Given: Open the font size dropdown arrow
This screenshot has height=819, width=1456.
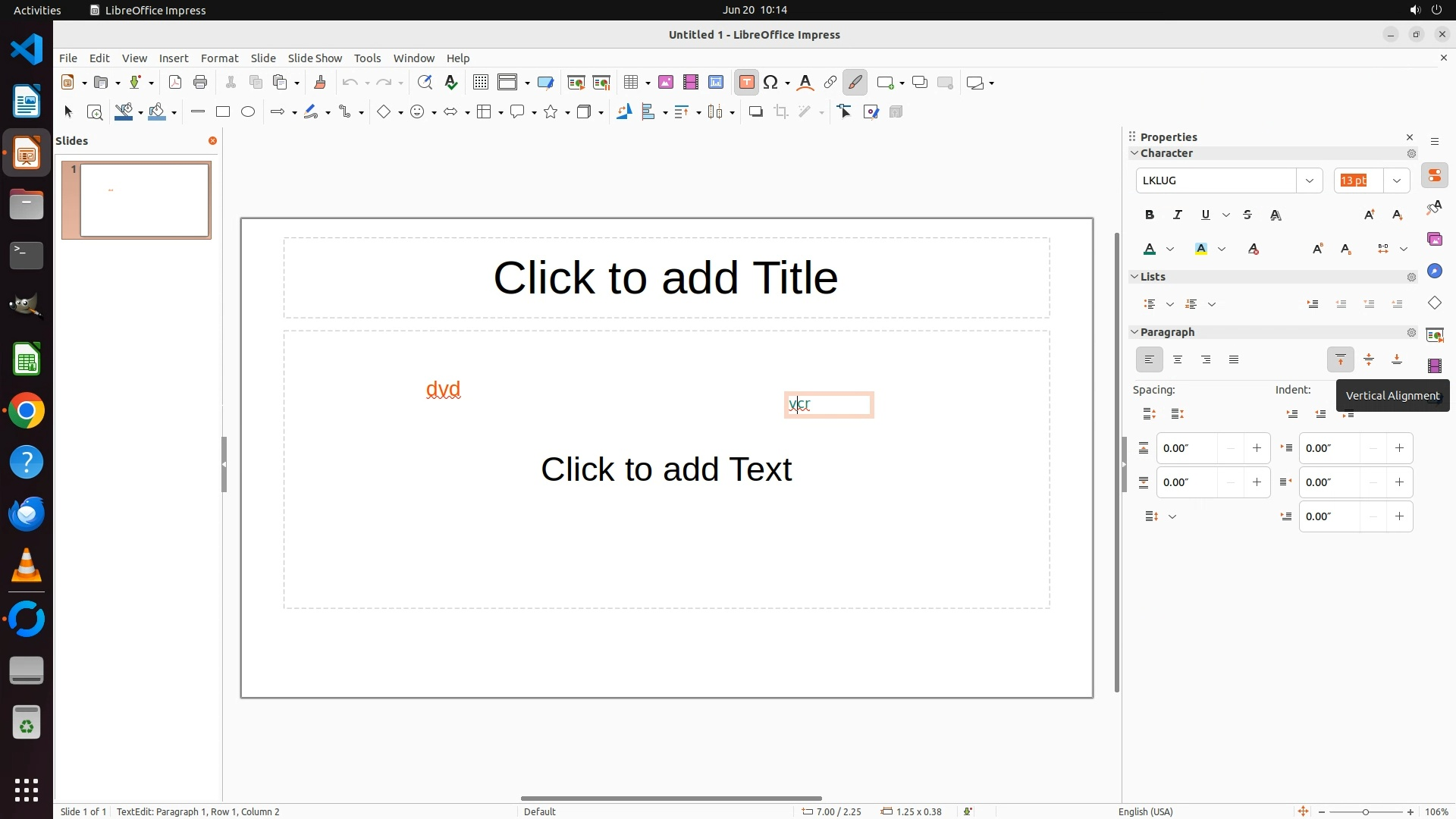Looking at the screenshot, I should [x=1396, y=180].
